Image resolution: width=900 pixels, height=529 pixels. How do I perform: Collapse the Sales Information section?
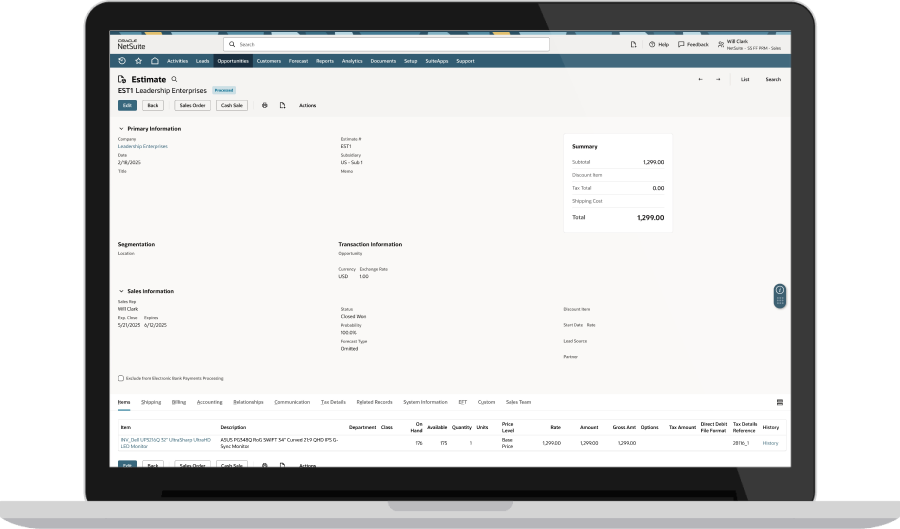(121, 291)
